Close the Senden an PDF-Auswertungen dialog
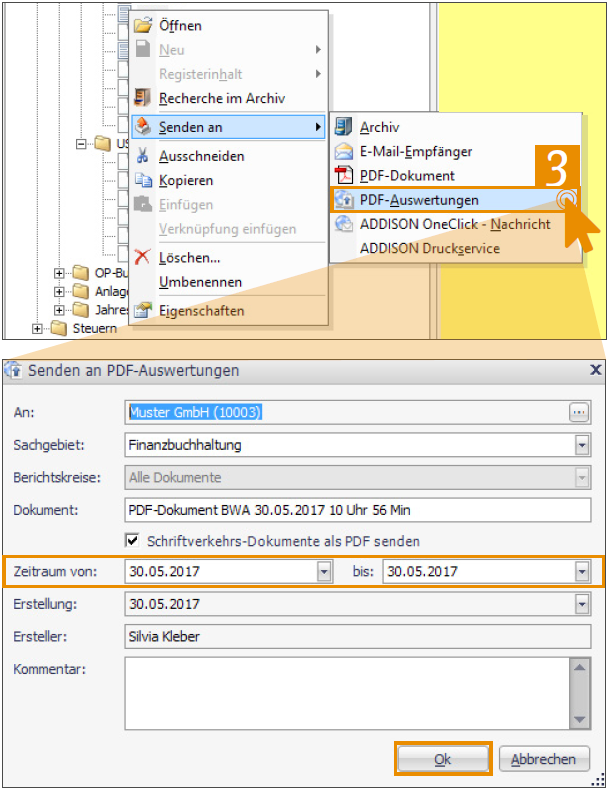The width and height of the screenshot is (609, 791). [595, 370]
